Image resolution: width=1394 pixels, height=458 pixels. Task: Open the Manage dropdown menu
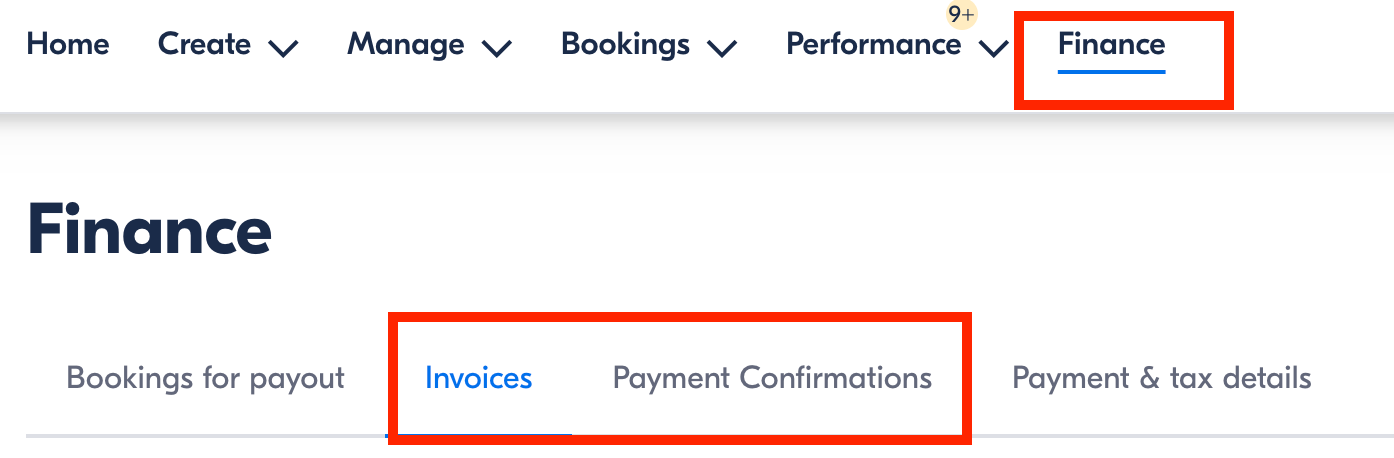[406, 45]
